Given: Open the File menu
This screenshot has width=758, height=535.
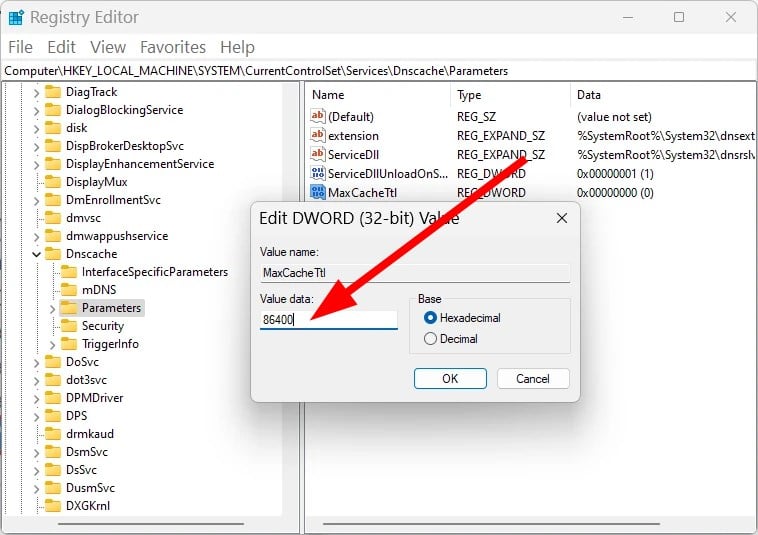Looking at the screenshot, I should [x=20, y=47].
